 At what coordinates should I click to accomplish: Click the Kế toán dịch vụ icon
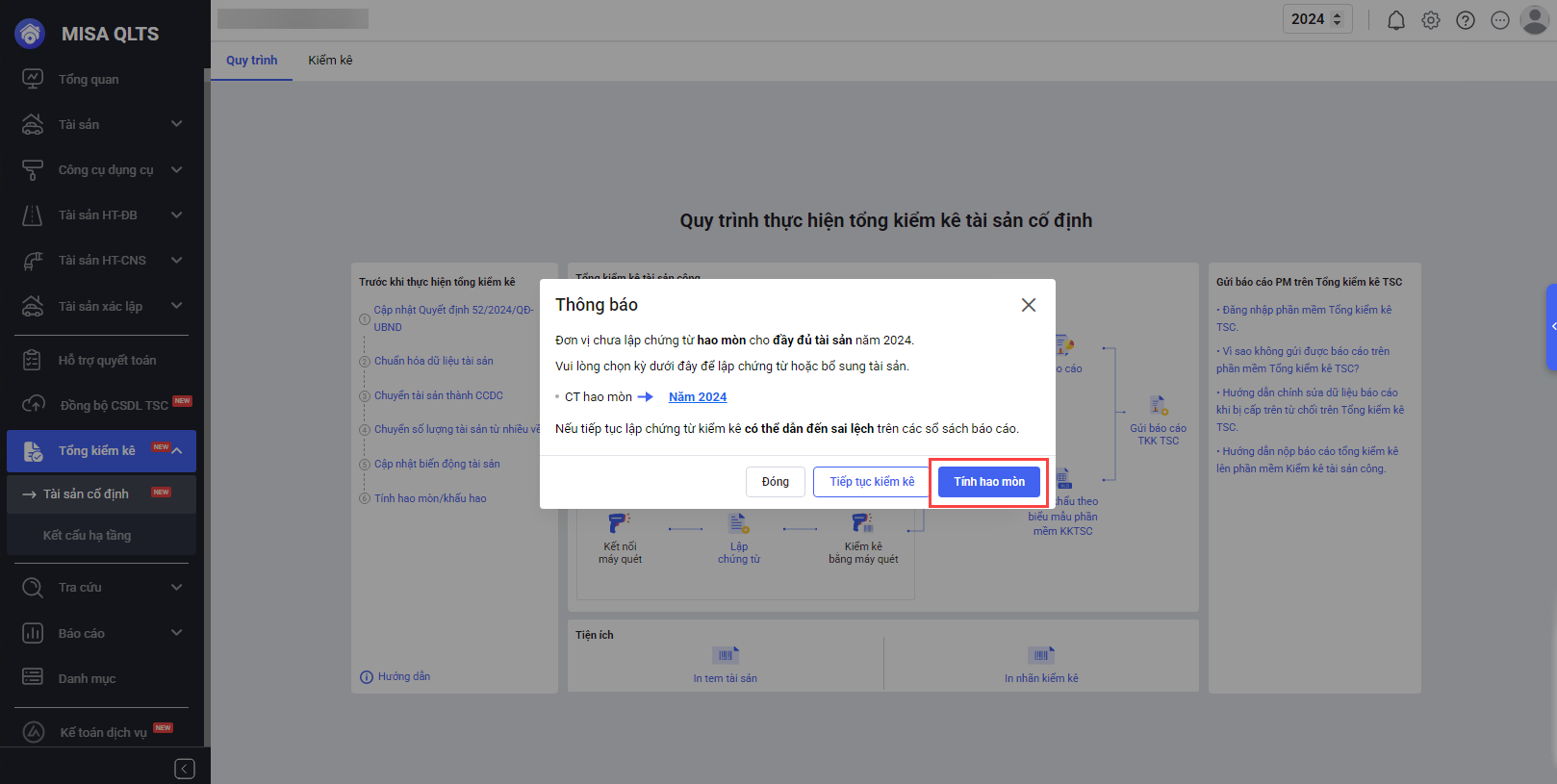[x=34, y=732]
